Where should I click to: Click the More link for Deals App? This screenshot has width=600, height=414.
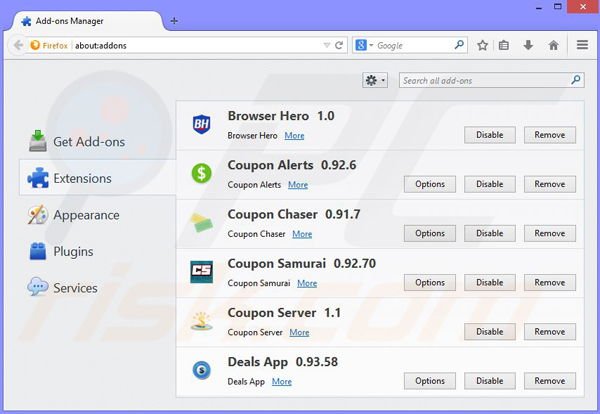(x=282, y=381)
